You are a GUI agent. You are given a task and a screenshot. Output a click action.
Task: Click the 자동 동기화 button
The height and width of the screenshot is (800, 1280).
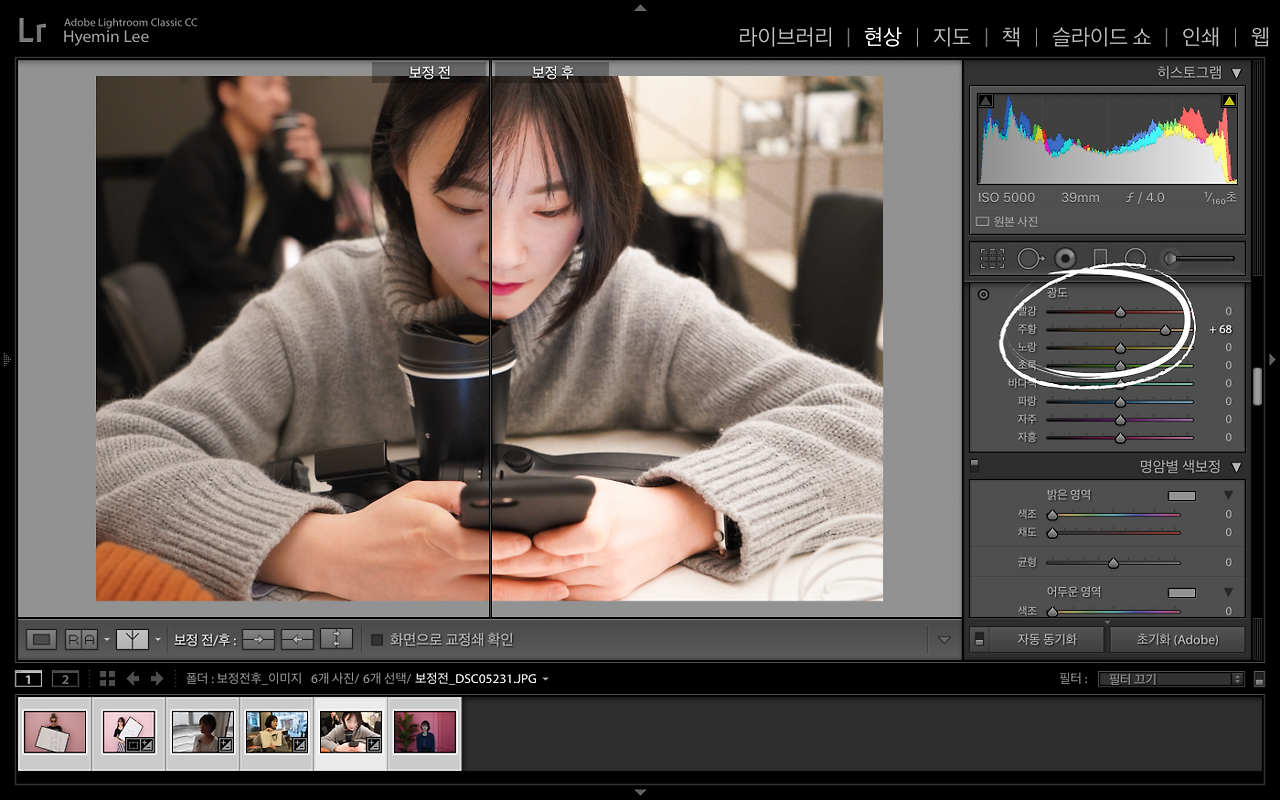tap(1046, 639)
